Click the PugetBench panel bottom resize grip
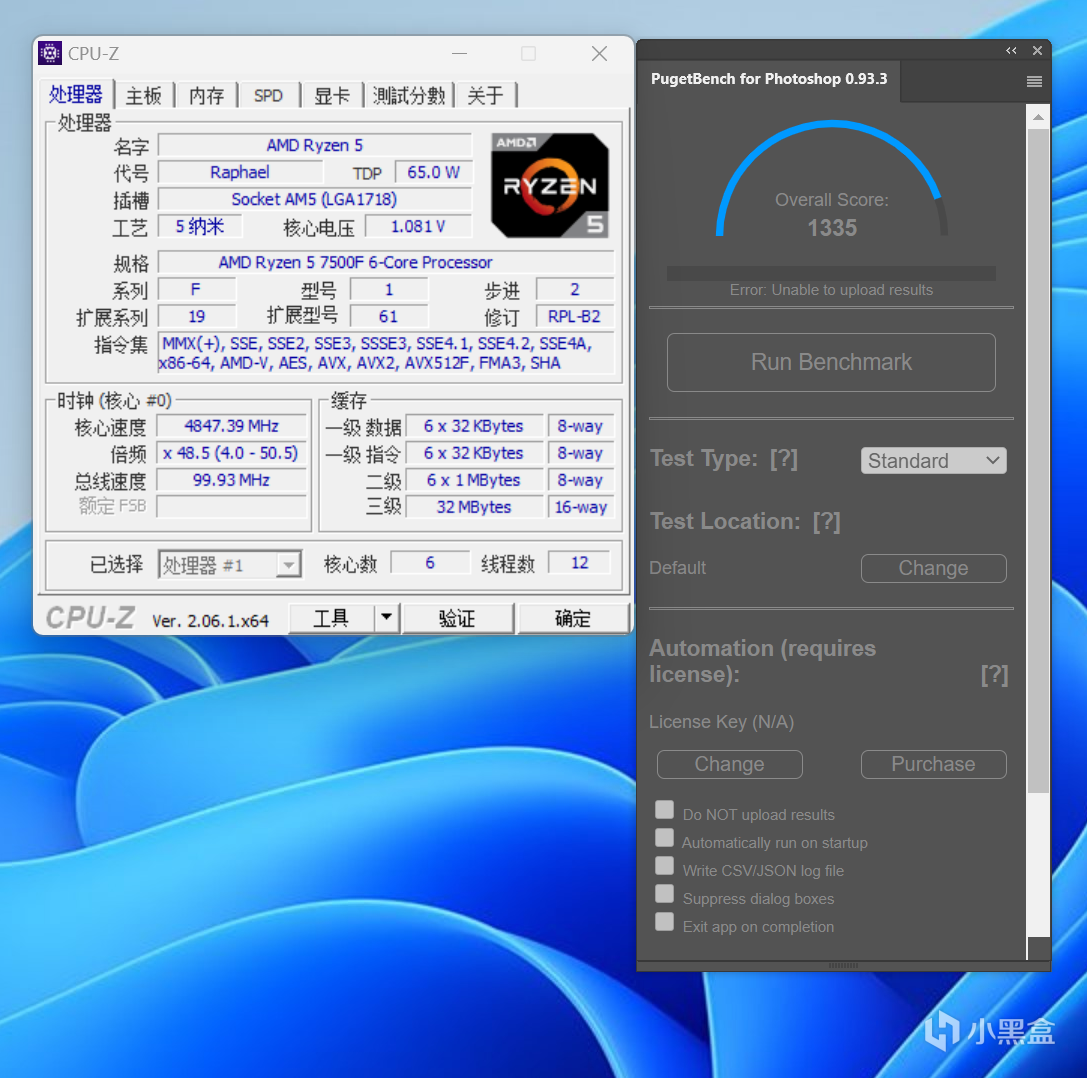Viewport: 1087px width, 1078px height. (843, 965)
